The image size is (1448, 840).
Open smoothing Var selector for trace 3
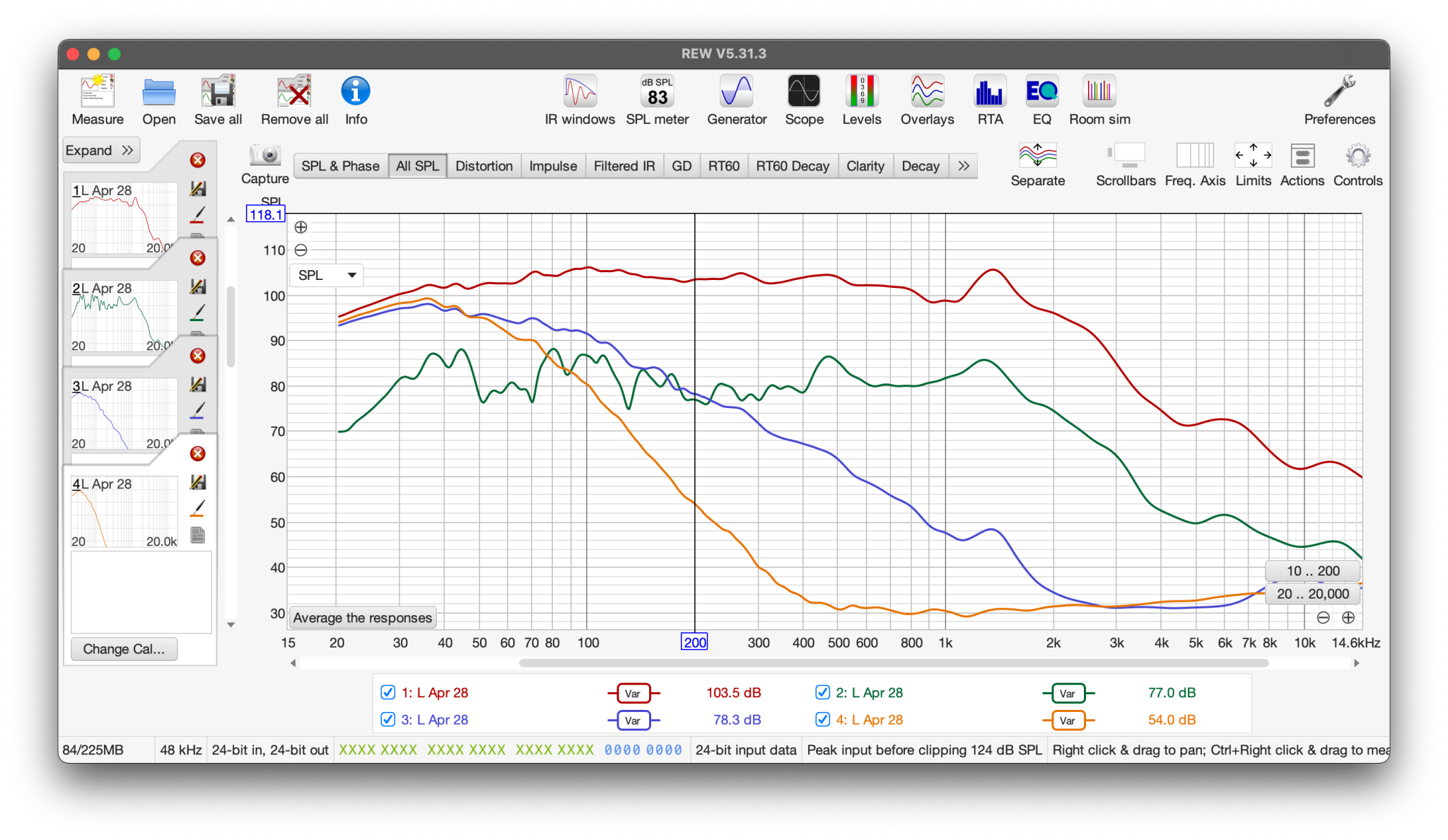click(x=633, y=720)
